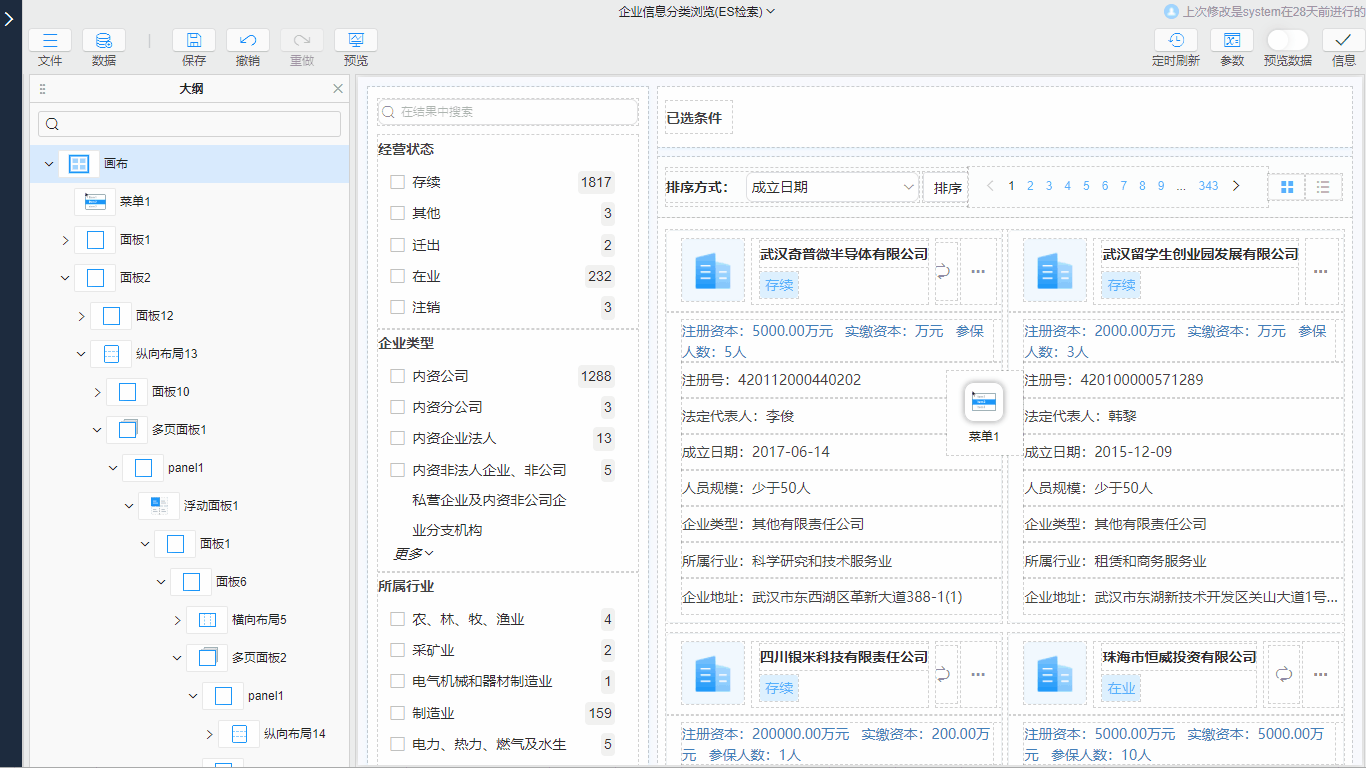This screenshot has height=768, width=1366.
Task: Open the sort-by 成立日期 dropdown
Action: [832, 187]
